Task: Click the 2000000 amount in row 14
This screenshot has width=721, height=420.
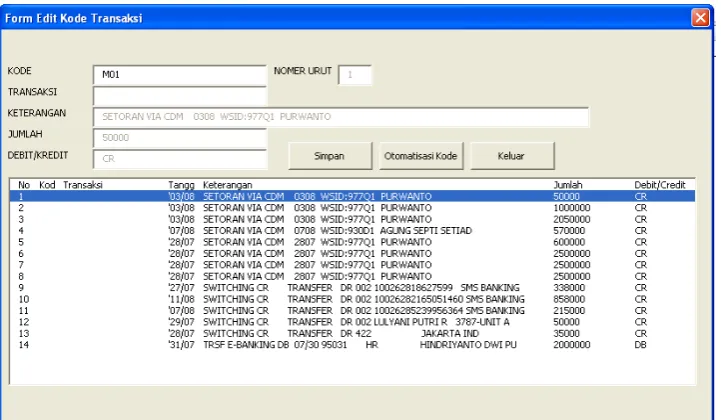Action: pos(572,345)
